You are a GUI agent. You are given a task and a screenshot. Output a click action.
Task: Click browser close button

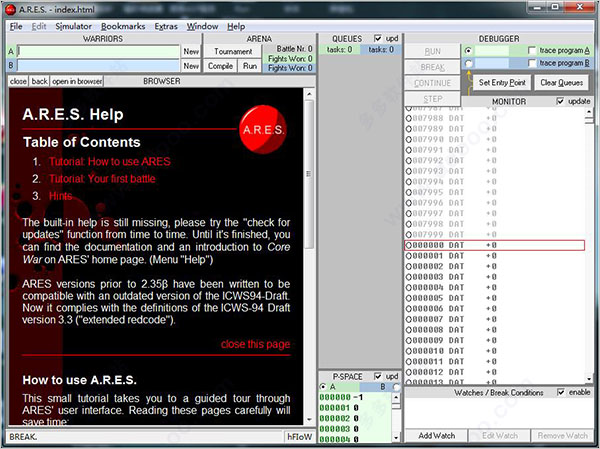18,81
